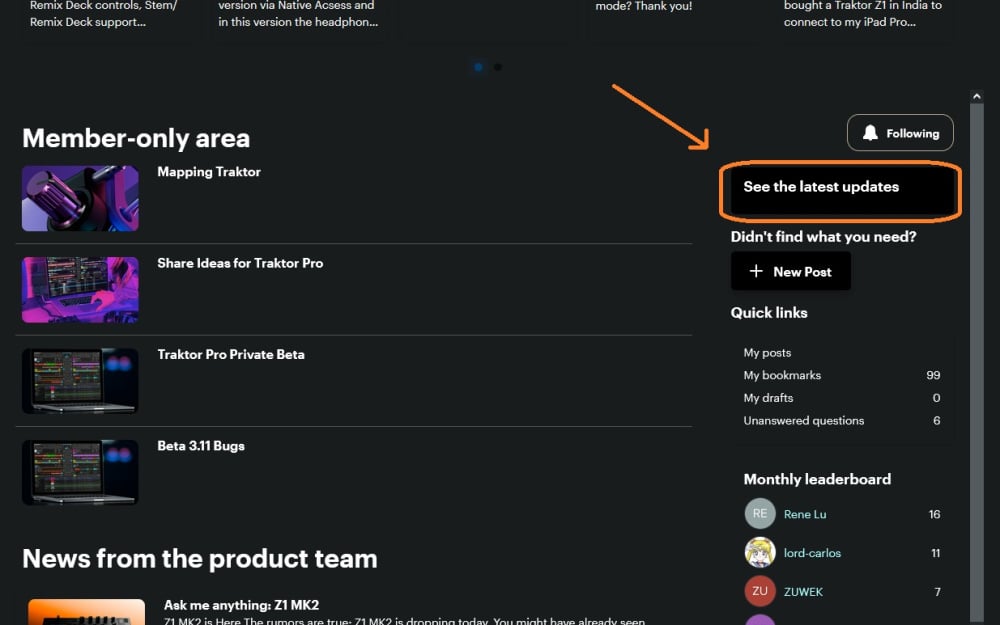Click News from the product team heading

pyautogui.click(x=200, y=559)
